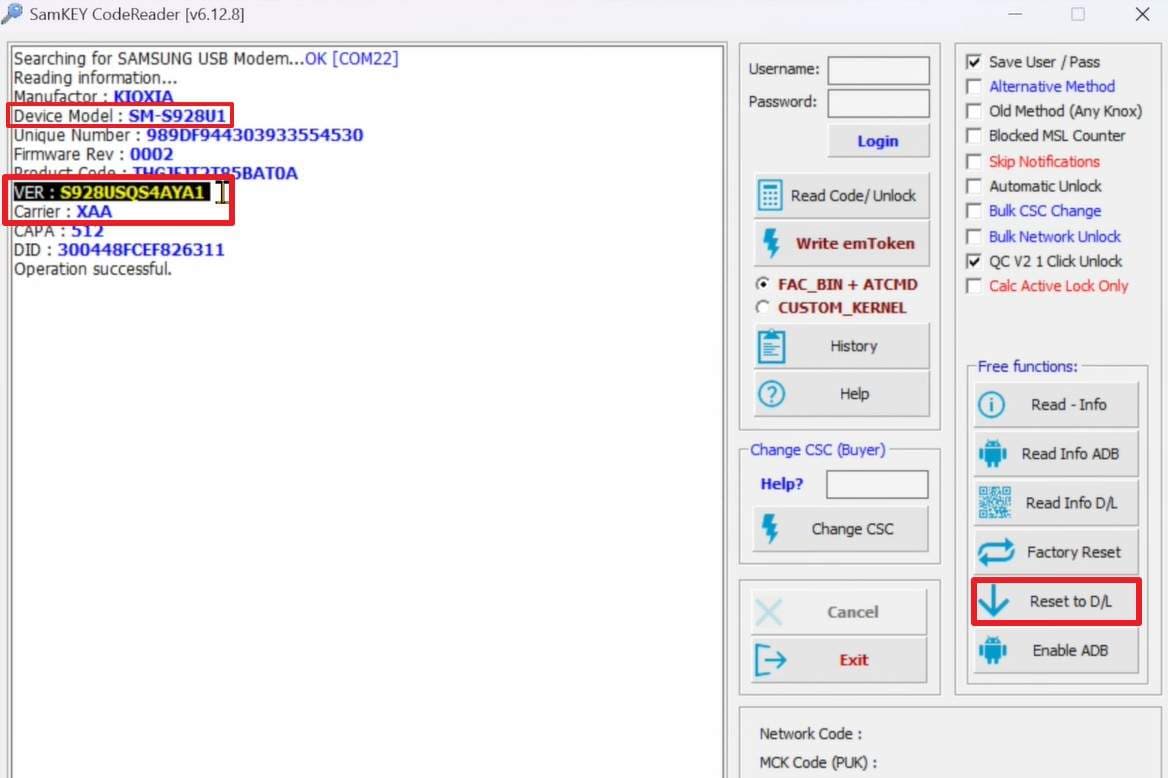The width and height of the screenshot is (1168, 778).
Task: Click the clipboard icon on History
Action: [x=771, y=347]
